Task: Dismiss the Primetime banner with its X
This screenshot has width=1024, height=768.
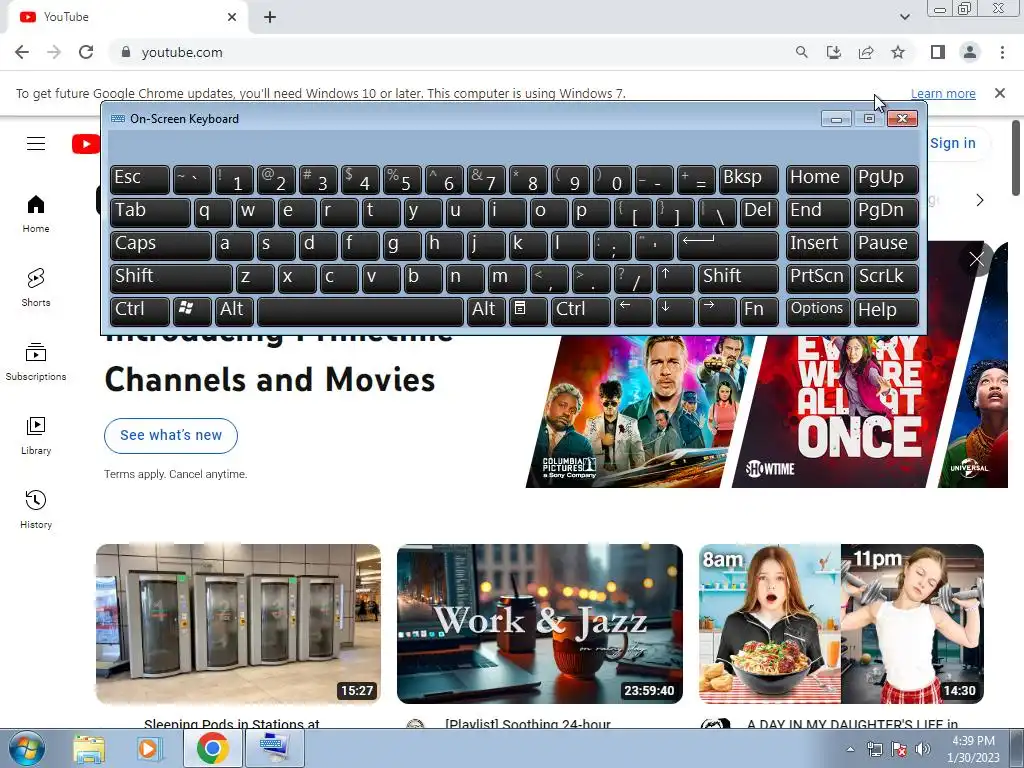Action: click(x=977, y=259)
